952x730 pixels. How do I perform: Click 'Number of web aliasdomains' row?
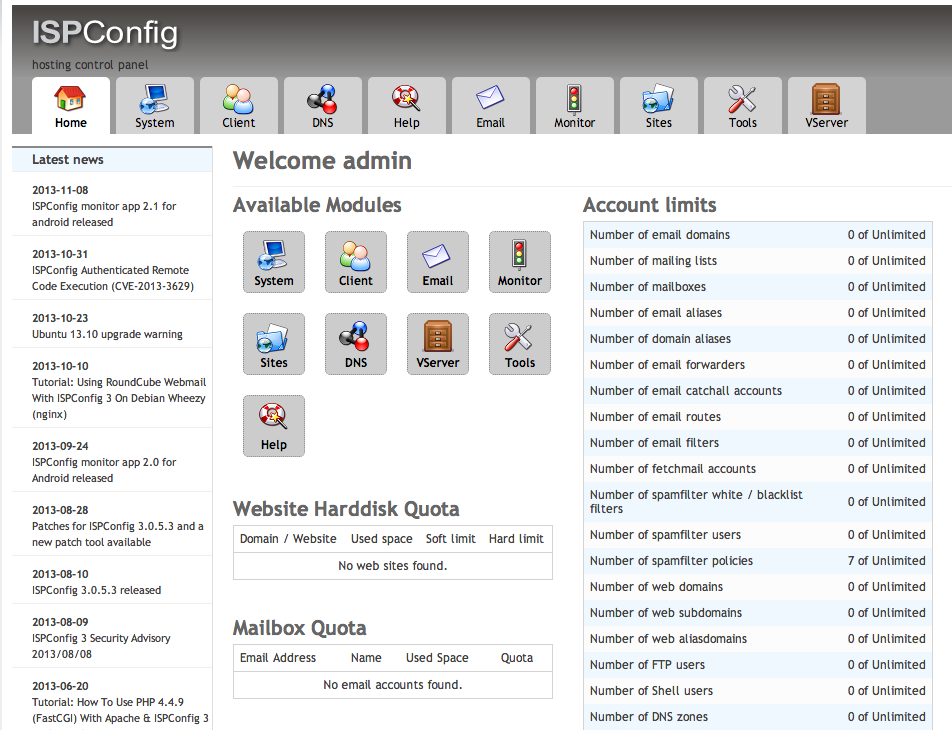pyautogui.click(x=758, y=640)
